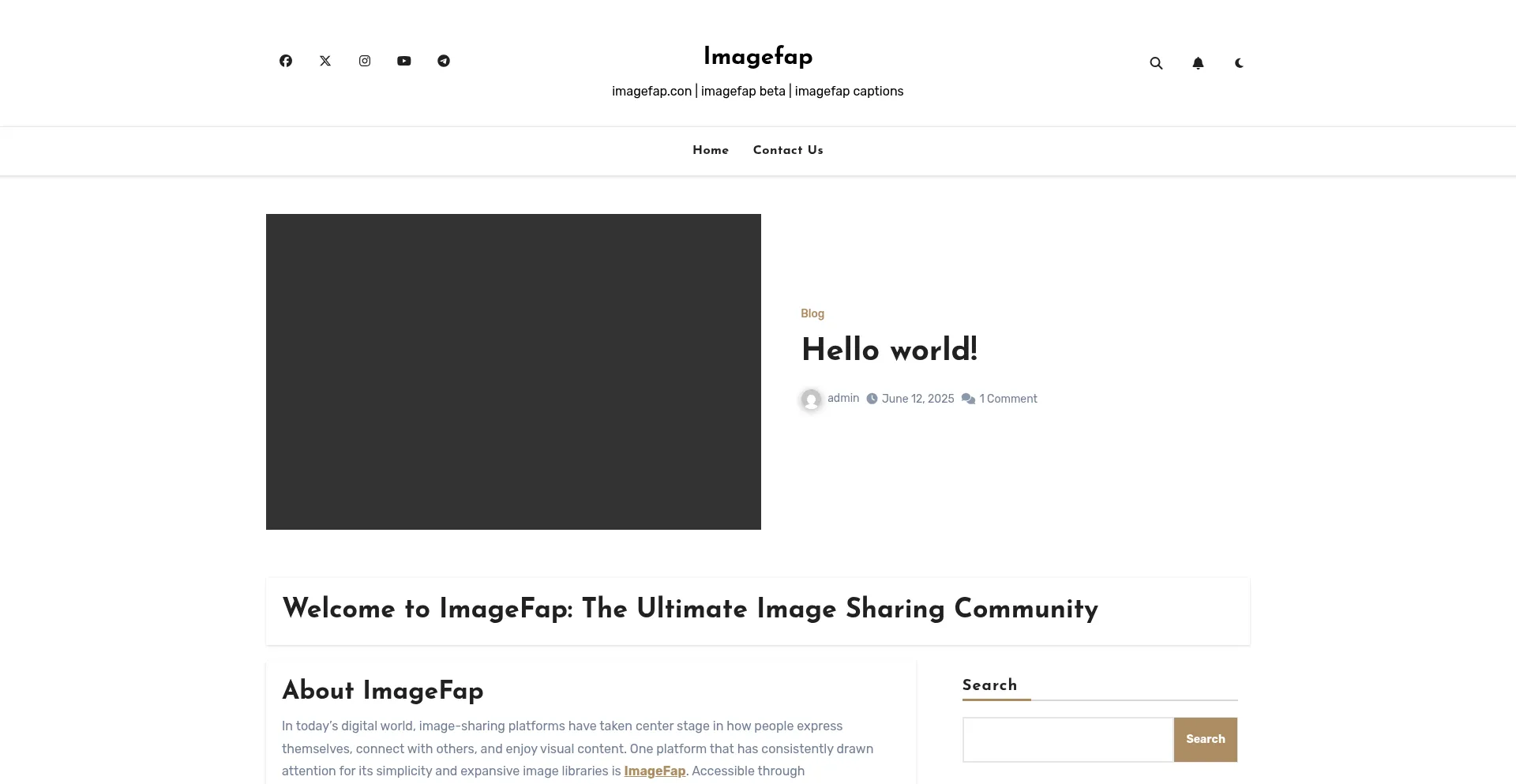Open the dark featured post thumbnail
The image size is (1516, 784).
pyautogui.click(x=513, y=372)
